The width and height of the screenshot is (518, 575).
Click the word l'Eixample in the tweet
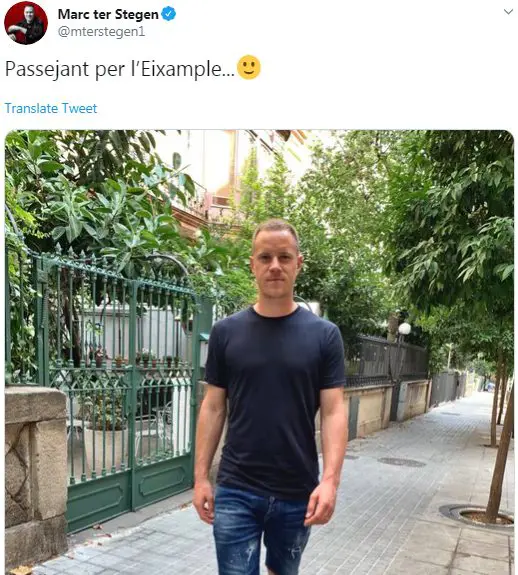point(182,69)
